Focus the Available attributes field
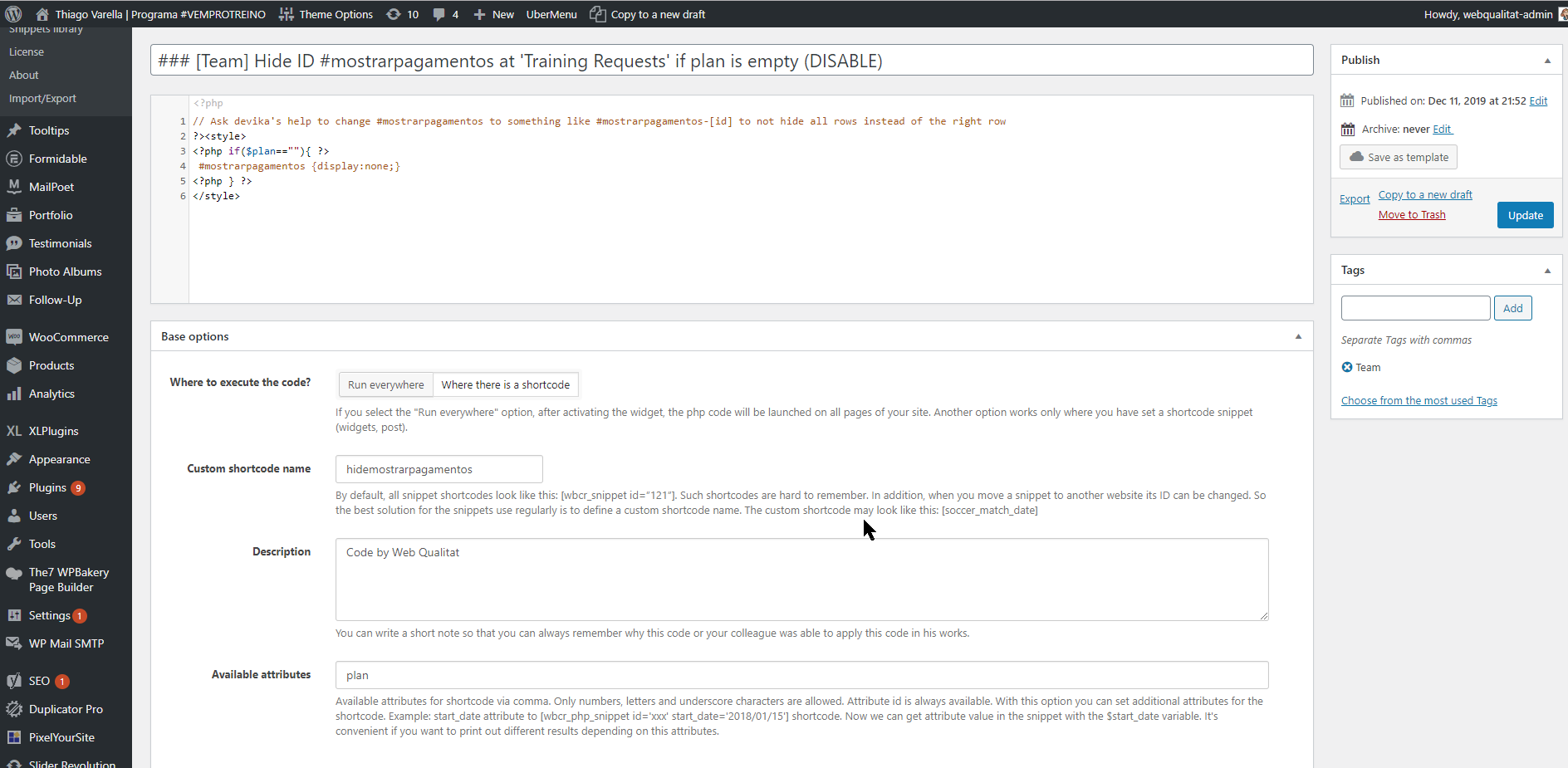 click(x=802, y=675)
